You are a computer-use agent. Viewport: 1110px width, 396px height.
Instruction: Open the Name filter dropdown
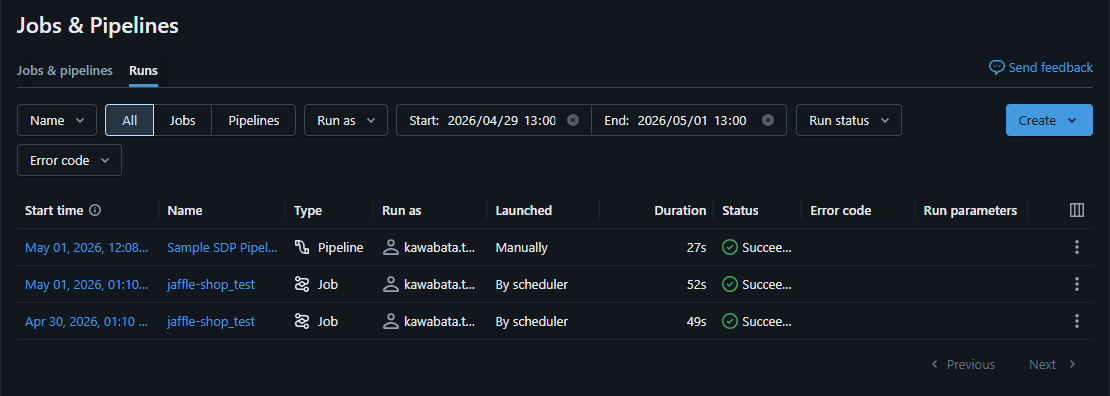57,120
